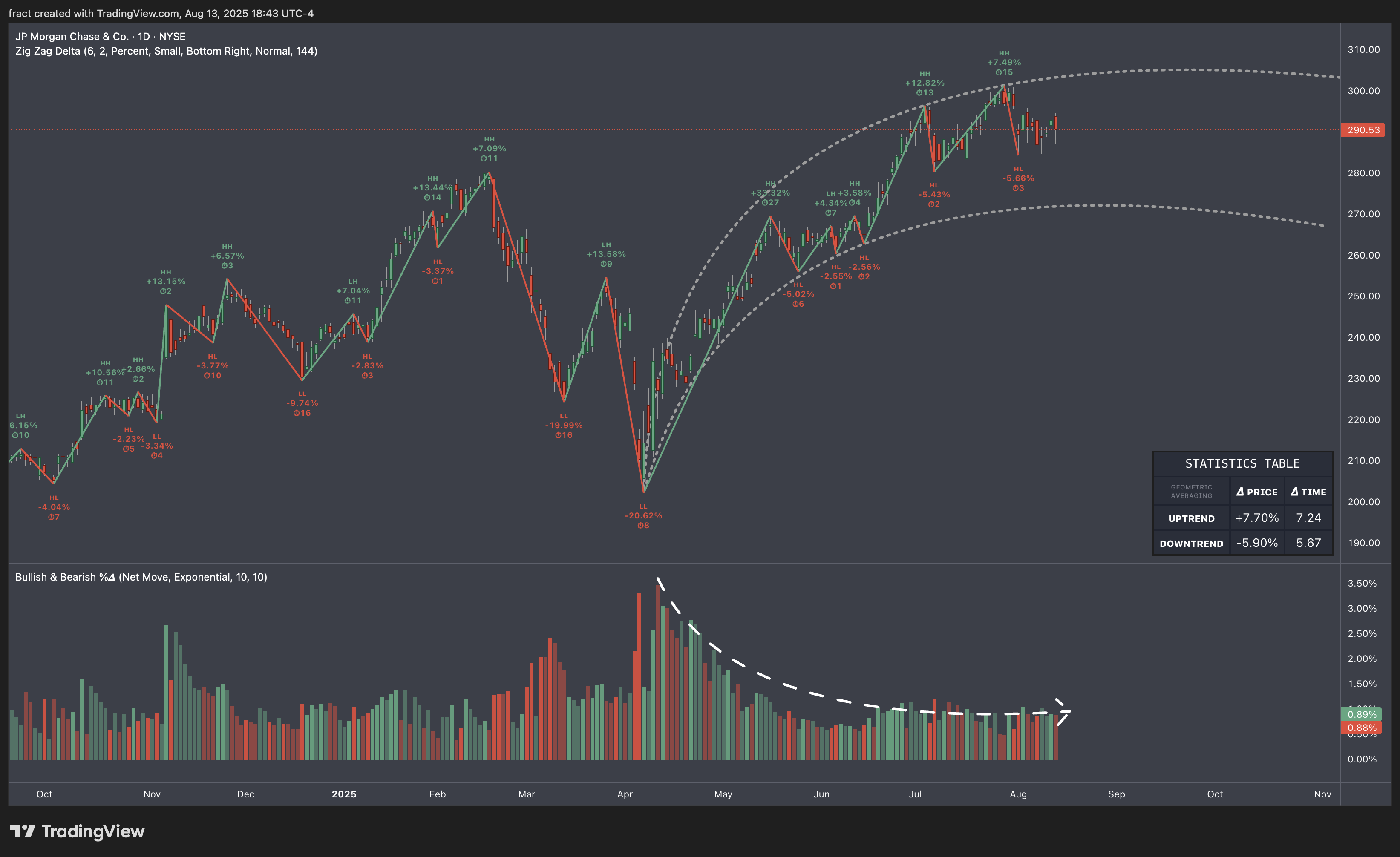This screenshot has width=1400, height=857.
Task: Click the +7.49% HH swing label at the top
Action: click(1004, 63)
